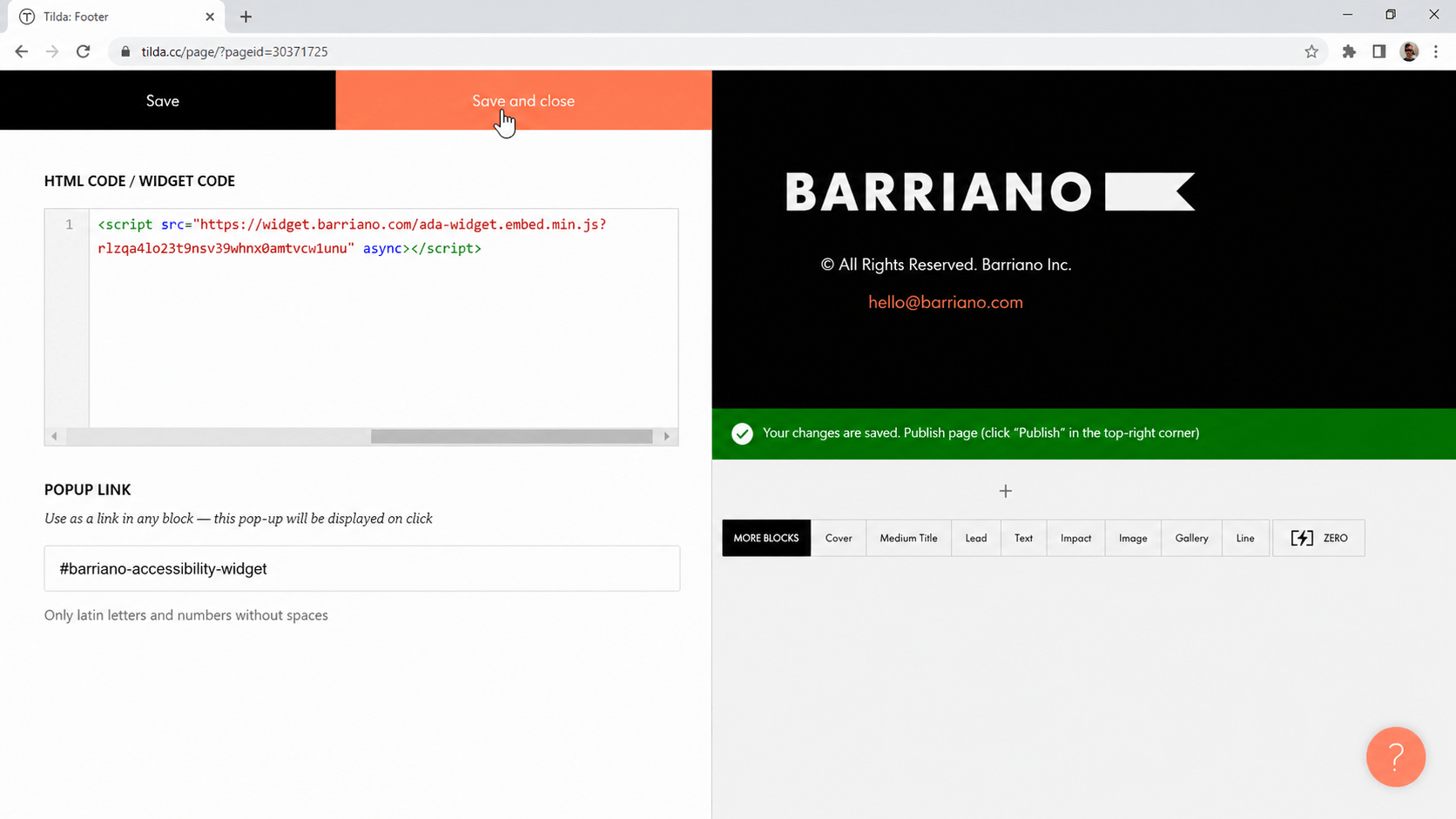
Task: Add an Impact block
Action: click(x=1075, y=538)
